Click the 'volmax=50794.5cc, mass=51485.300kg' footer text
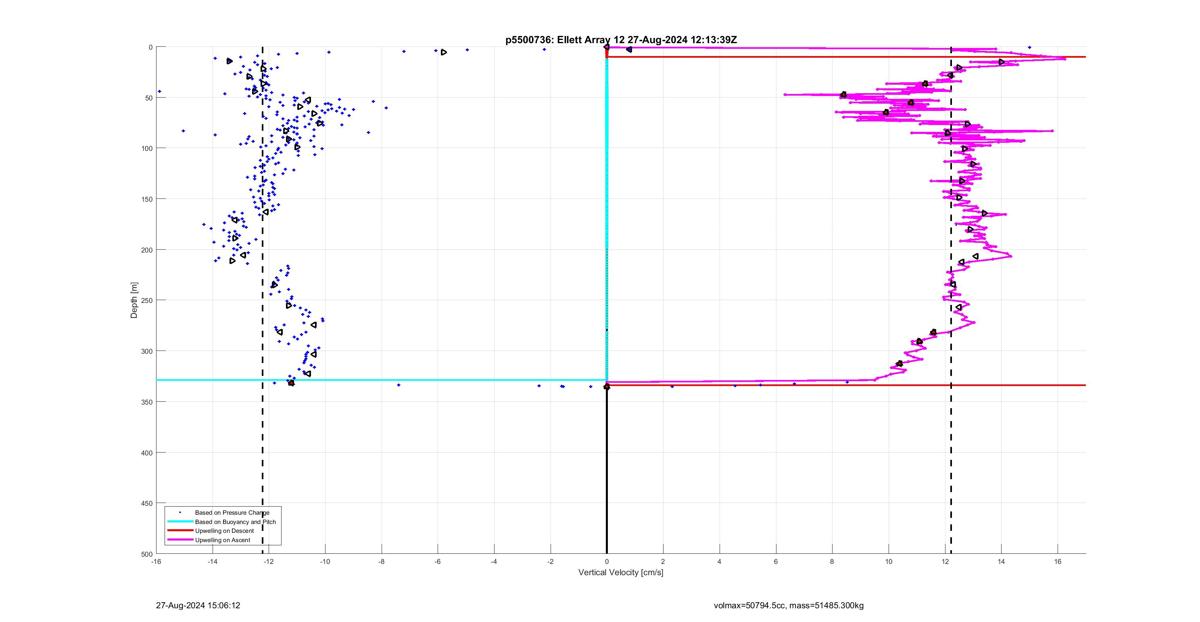The image size is (1200, 622). pos(789,605)
